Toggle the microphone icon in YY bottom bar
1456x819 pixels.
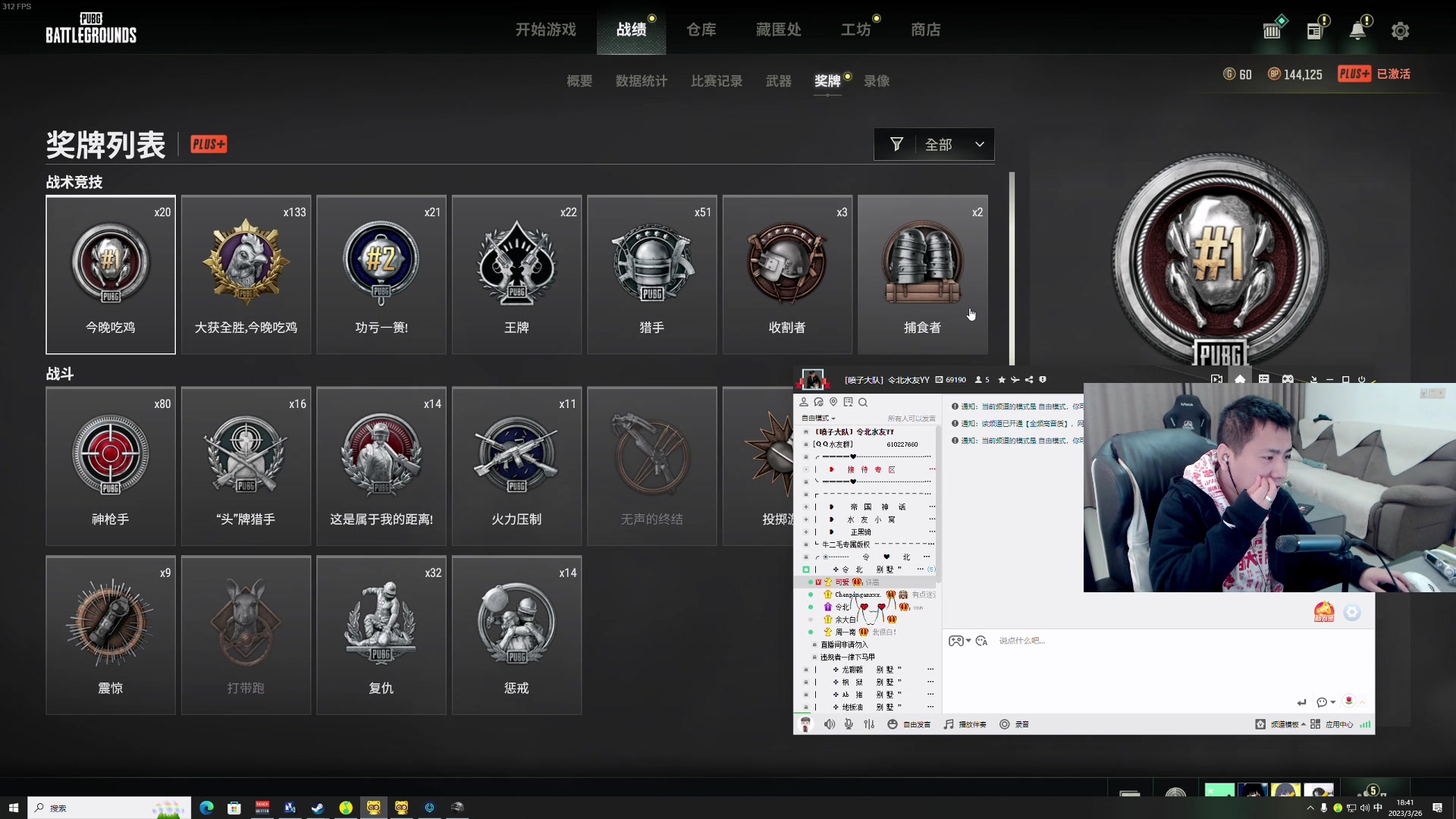click(x=849, y=724)
